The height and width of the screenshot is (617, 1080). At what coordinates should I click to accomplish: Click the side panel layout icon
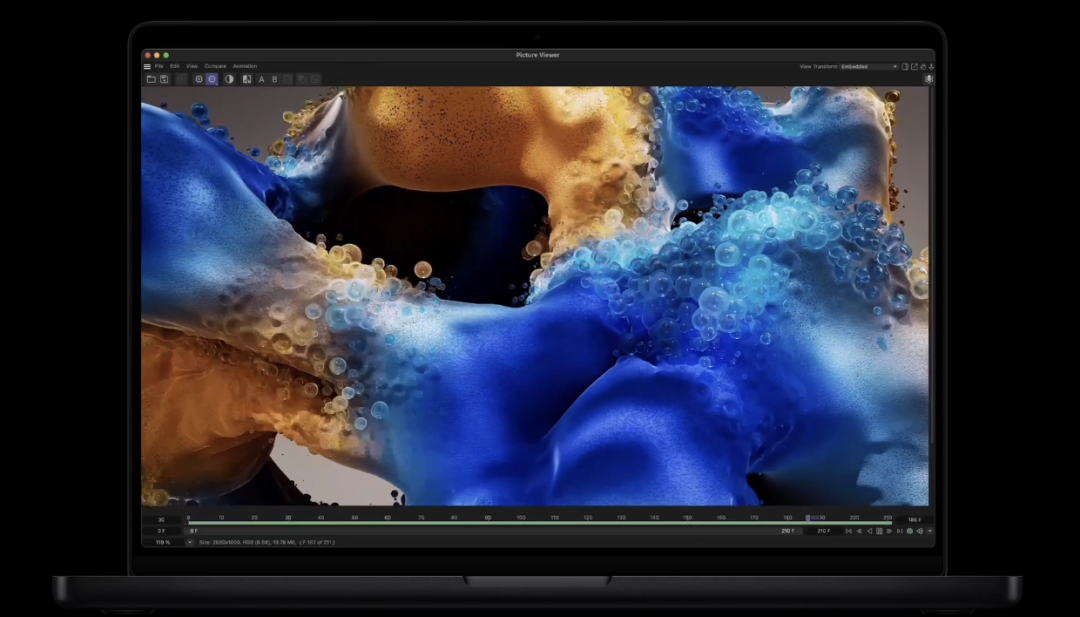pyautogui.click(x=904, y=66)
